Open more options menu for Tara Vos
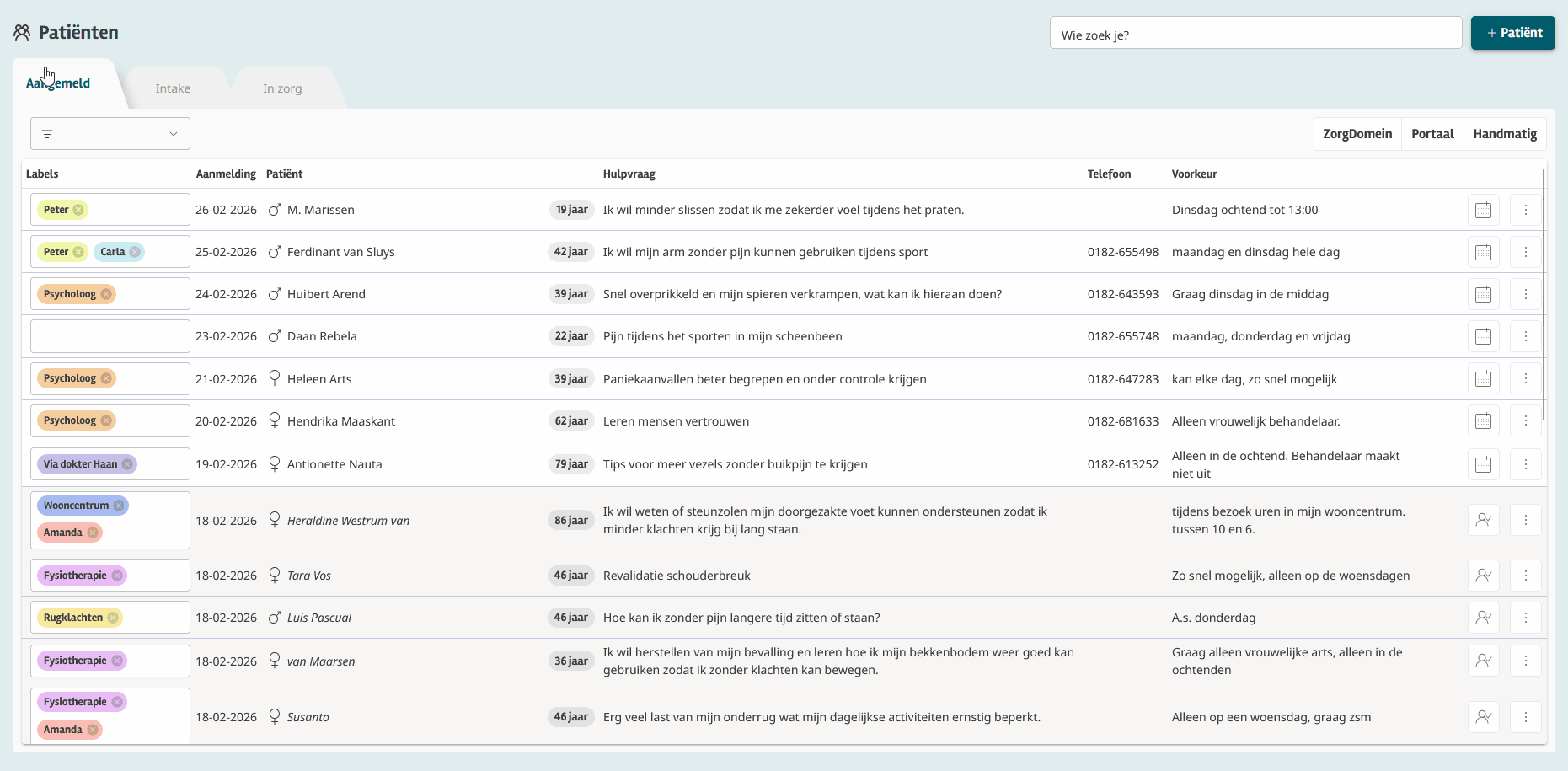Image resolution: width=1568 pixels, height=771 pixels. coord(1525,576)
